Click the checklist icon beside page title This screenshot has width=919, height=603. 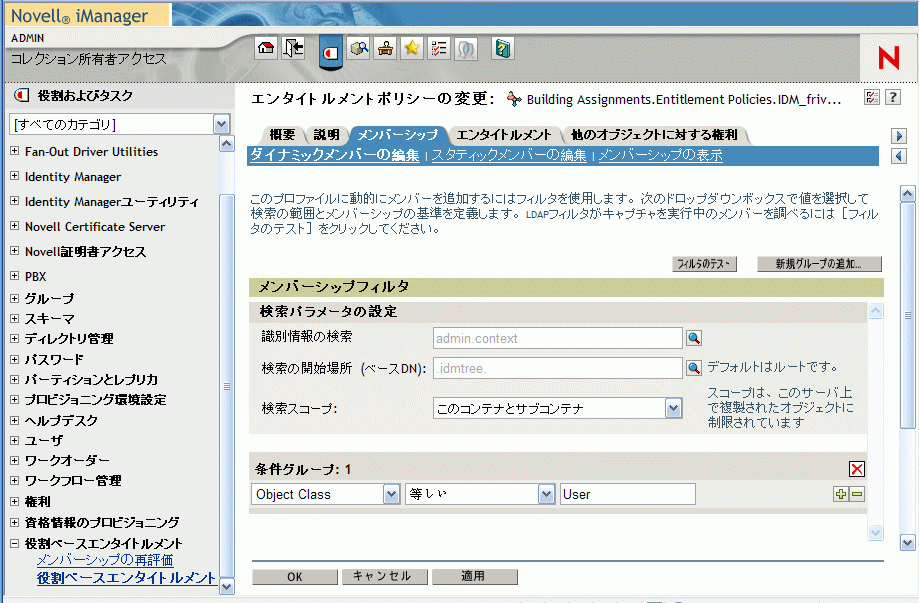pyautogui.click(x=872, y=97)
